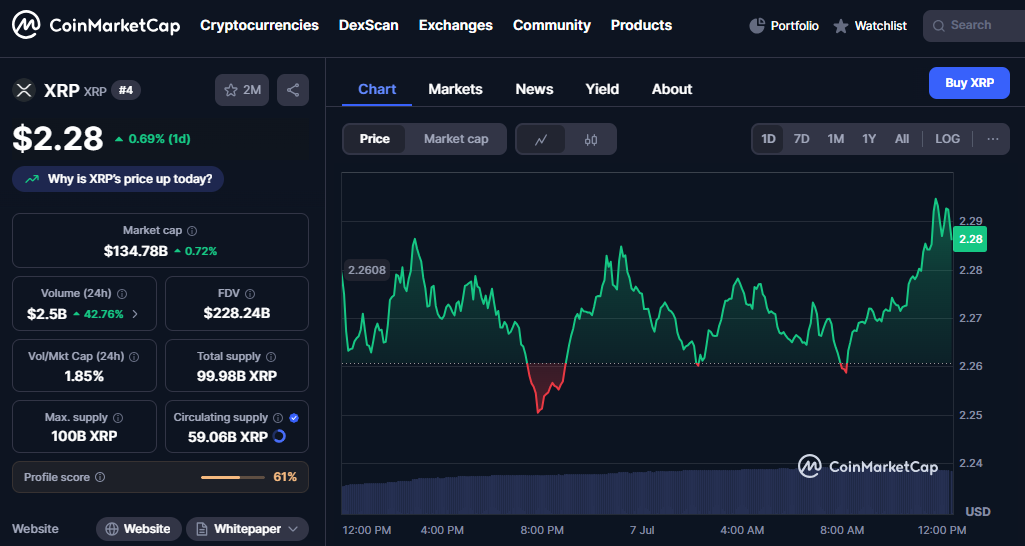The image size is (1025, 546).
Task: Click the CoinMarketCap logo in header
Action: (96, 26)
